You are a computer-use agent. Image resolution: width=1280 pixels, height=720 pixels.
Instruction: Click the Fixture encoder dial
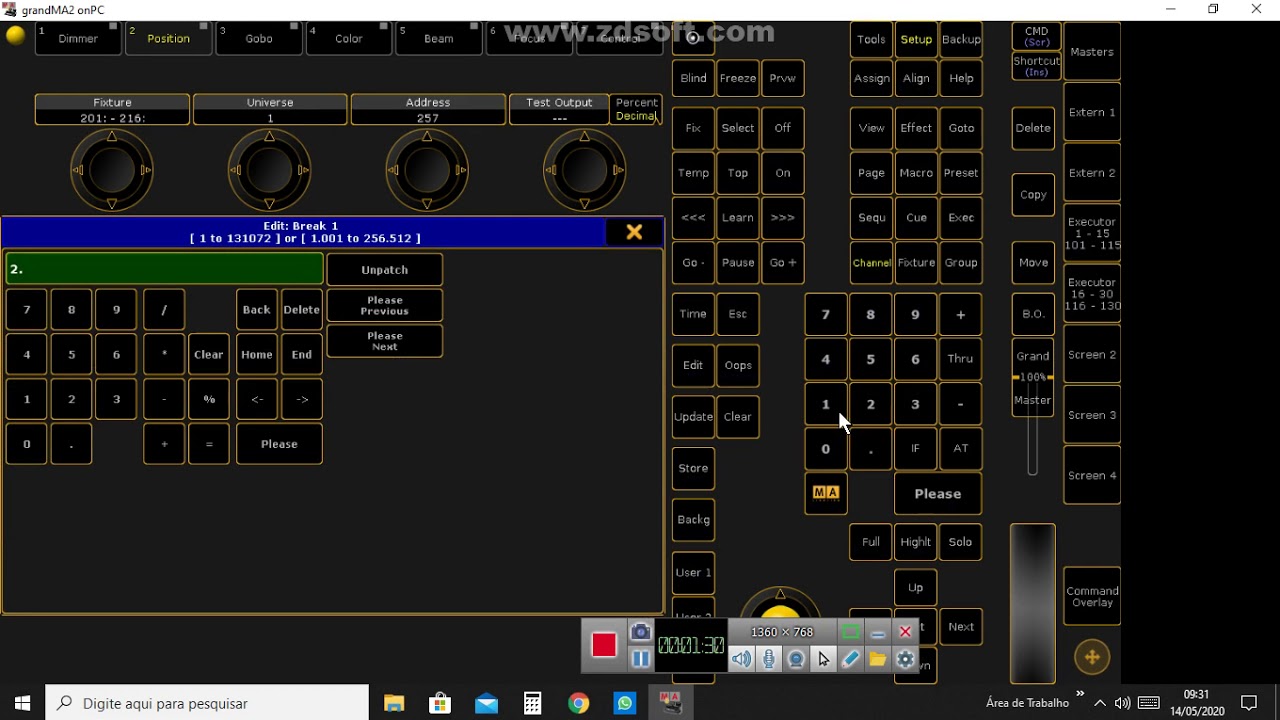[x=112, y=170]
